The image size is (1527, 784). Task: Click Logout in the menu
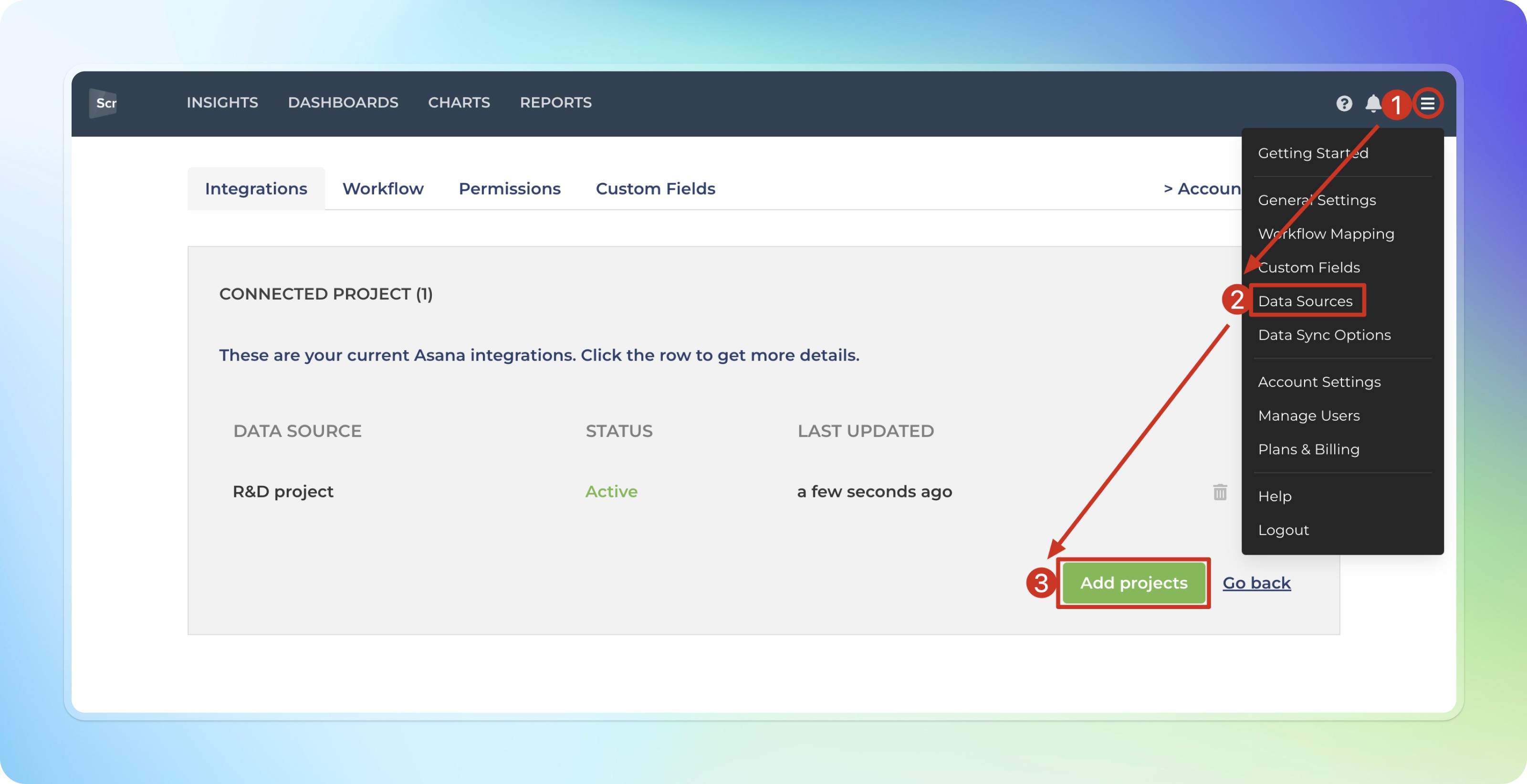pyautogui.click(x=1283, y=530)
